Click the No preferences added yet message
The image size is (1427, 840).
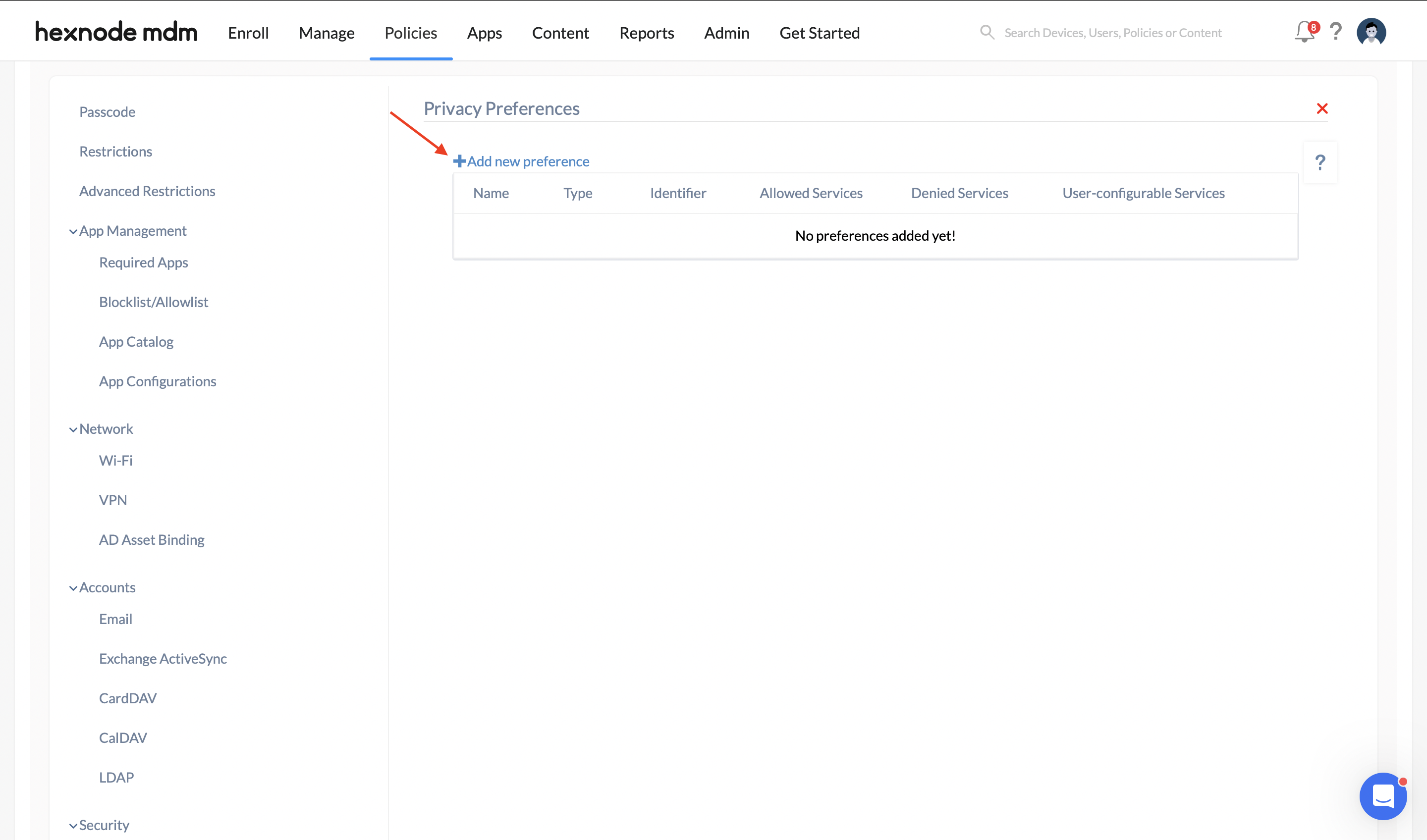[875, 235]
